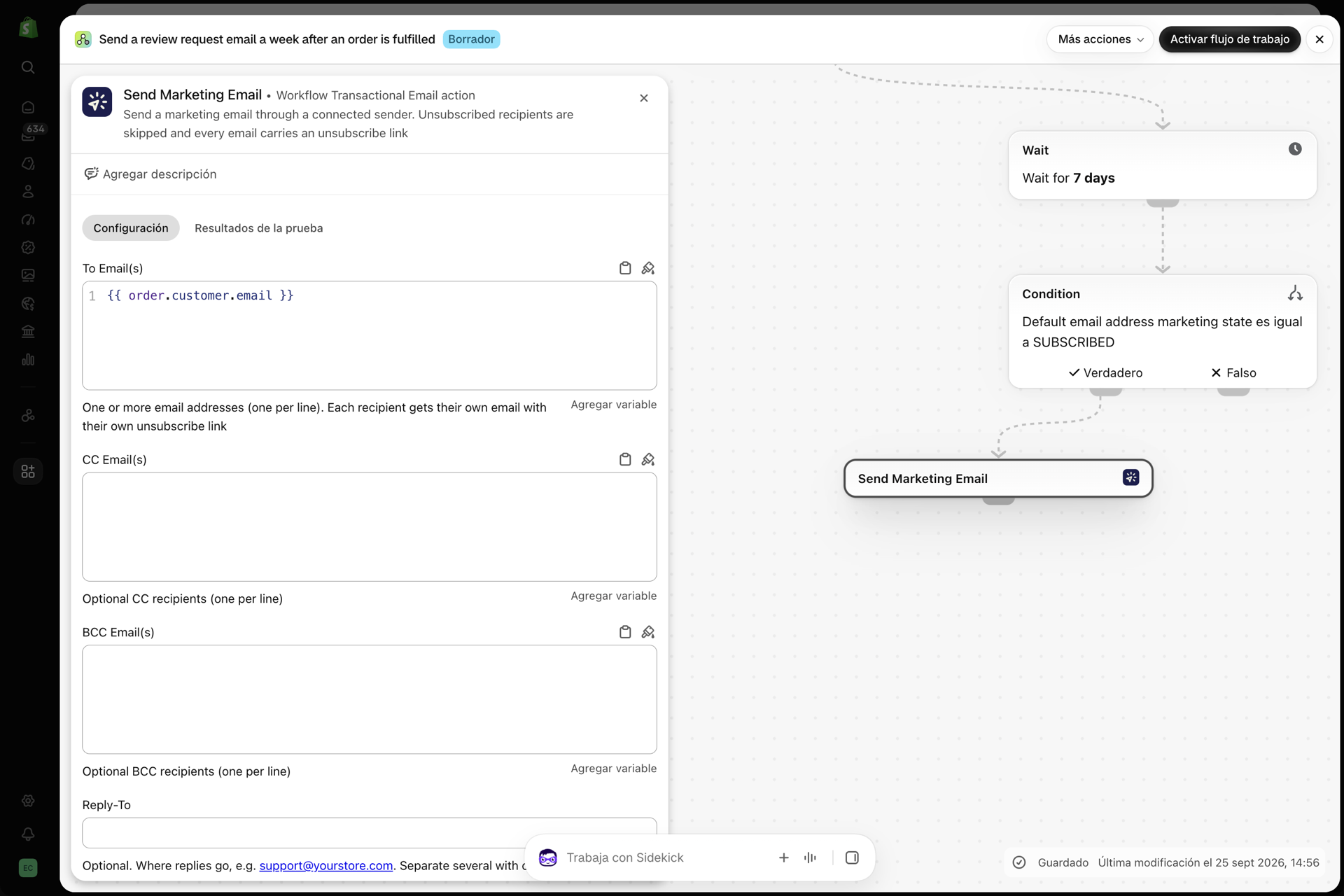The image size is (1344, 896).
Task: Expand the Más acciones dropdown
Action: point(1100,39)
